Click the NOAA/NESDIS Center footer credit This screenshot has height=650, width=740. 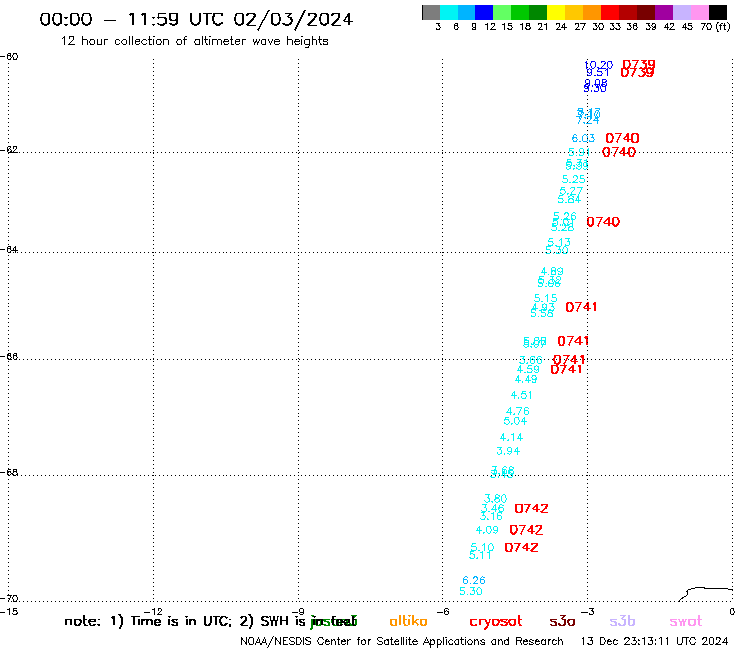point(402,642)
